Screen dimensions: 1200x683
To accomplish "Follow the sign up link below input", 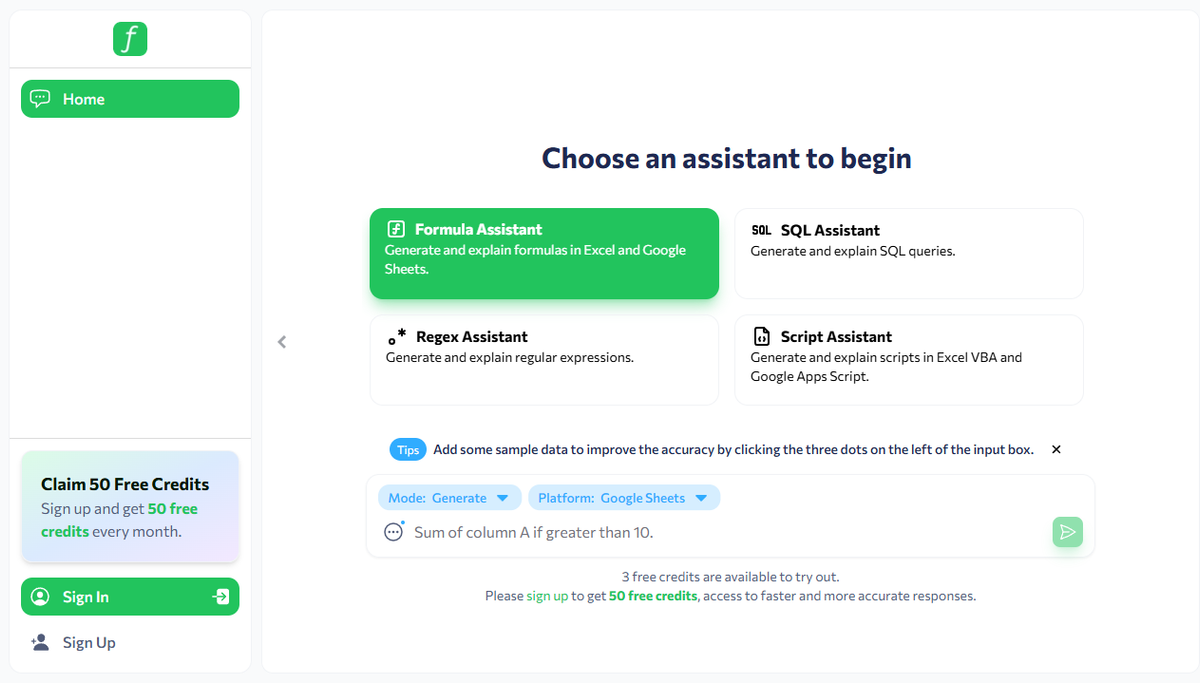I will pyautogui.click(x=547, y=596).
